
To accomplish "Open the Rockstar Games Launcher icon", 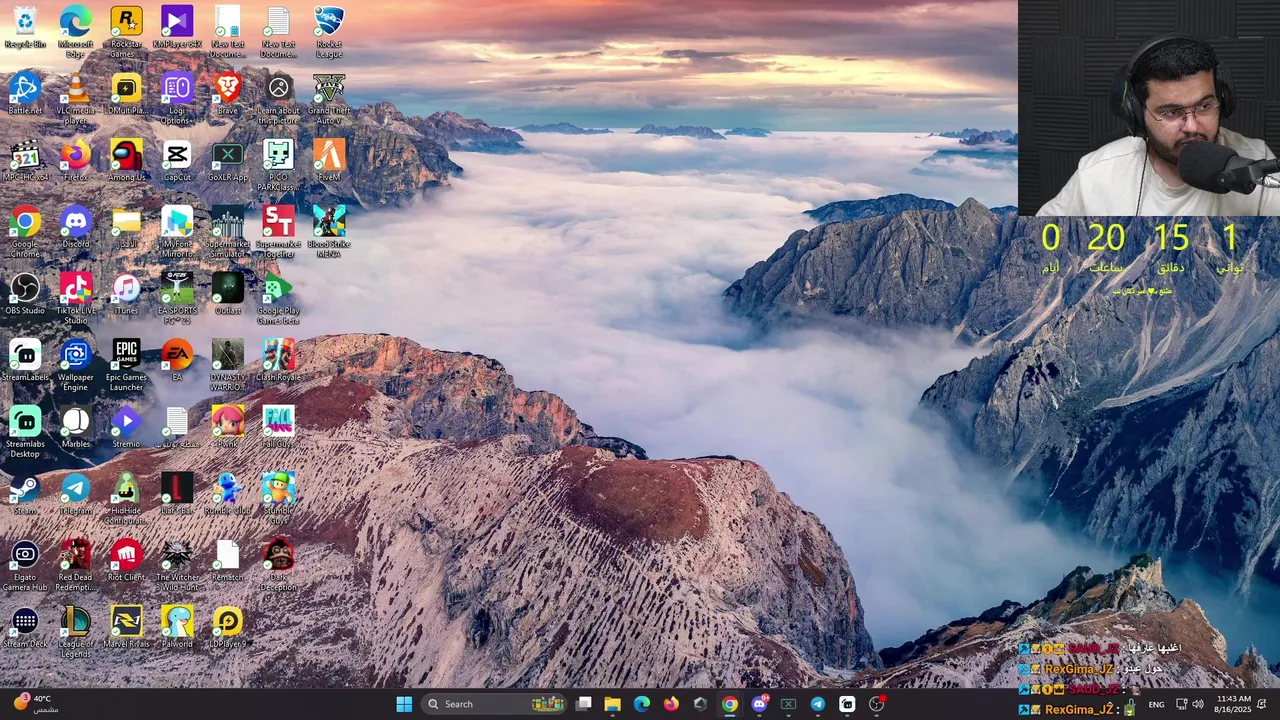I will (126, 32).
